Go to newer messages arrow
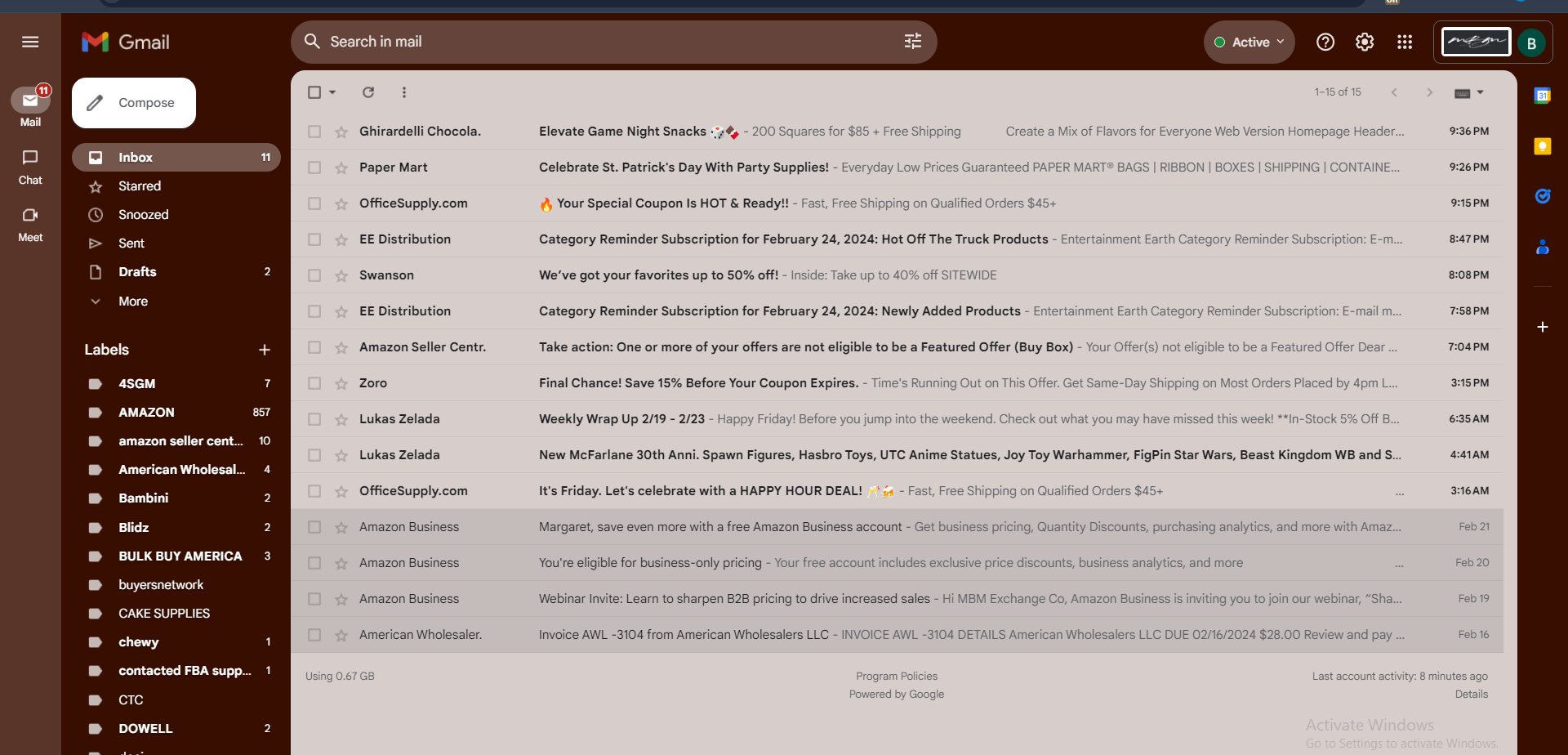 (x=1394, y=92)
